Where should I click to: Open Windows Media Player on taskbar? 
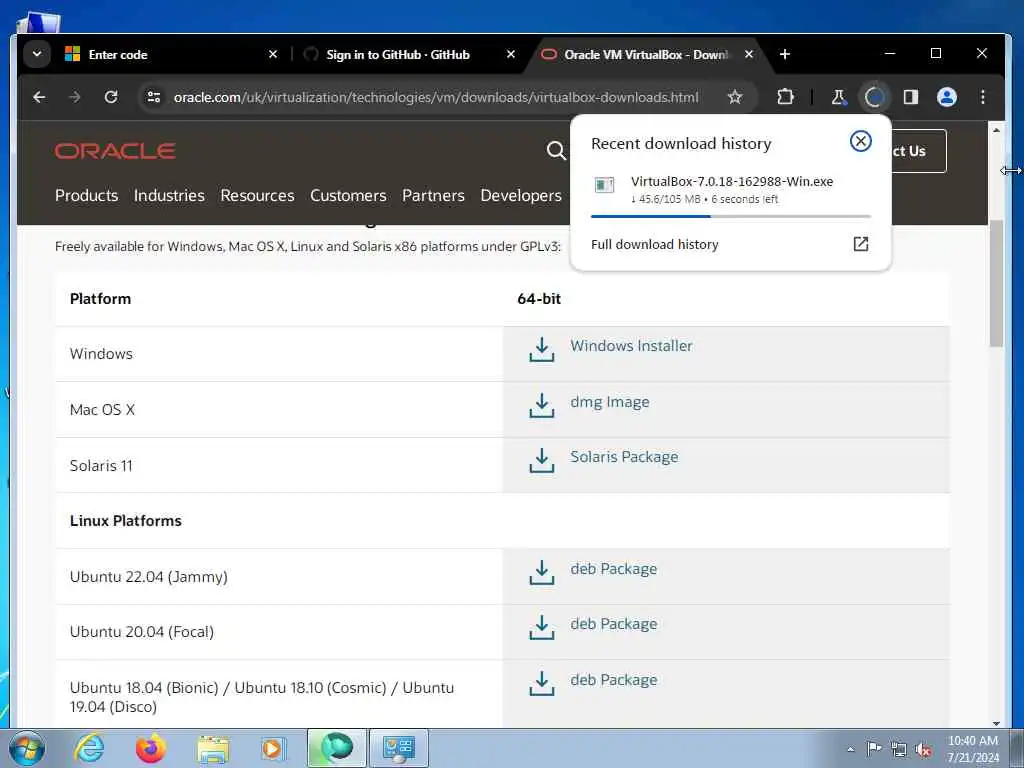[x=273, y=749]
